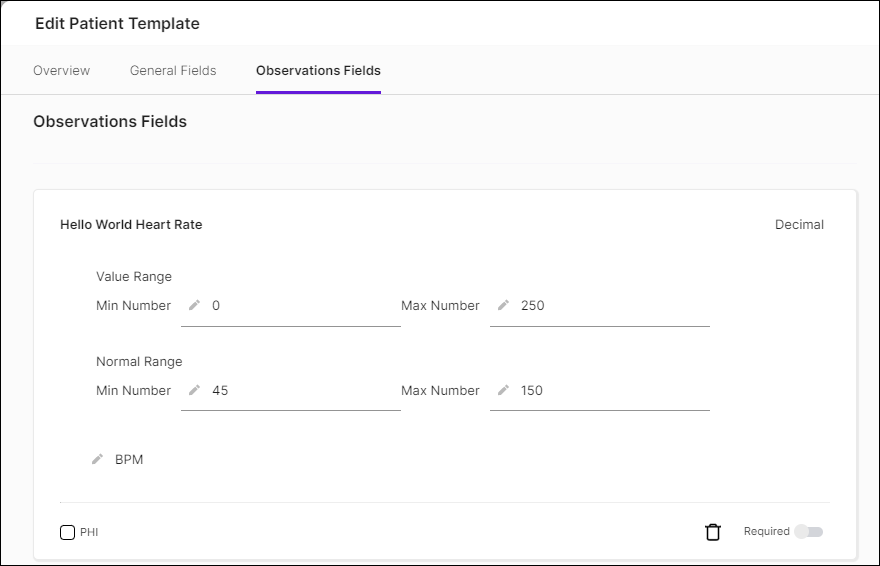Select the Observations Fields tab

click(318, 71)
